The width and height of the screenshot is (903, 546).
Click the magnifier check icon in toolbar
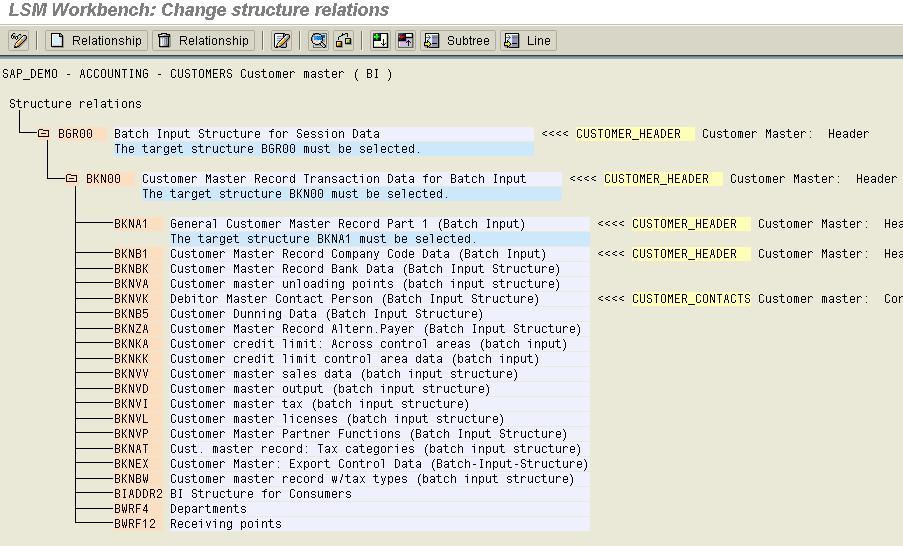tap(318, 41)
